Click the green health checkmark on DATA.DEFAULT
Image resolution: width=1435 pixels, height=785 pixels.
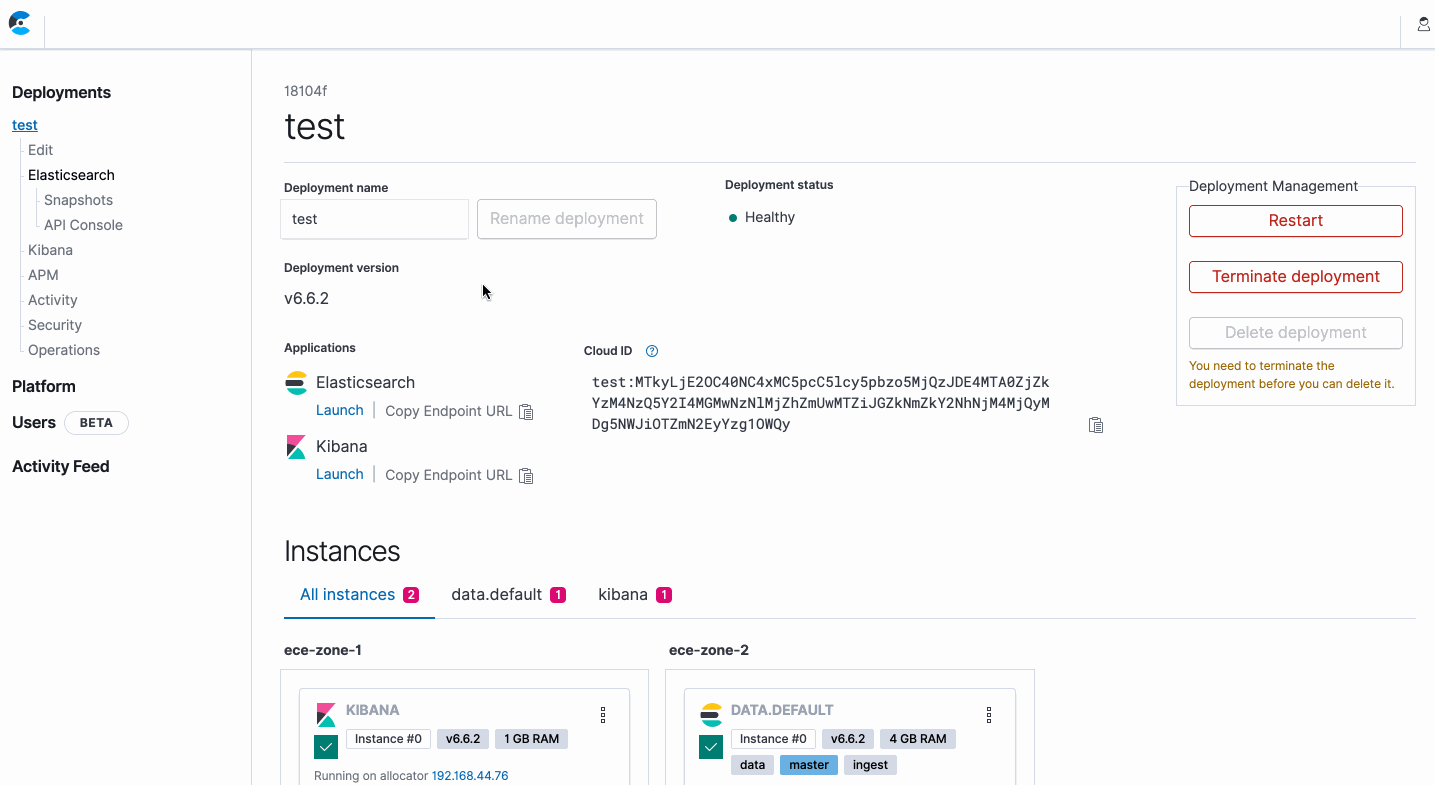point(710,747)
